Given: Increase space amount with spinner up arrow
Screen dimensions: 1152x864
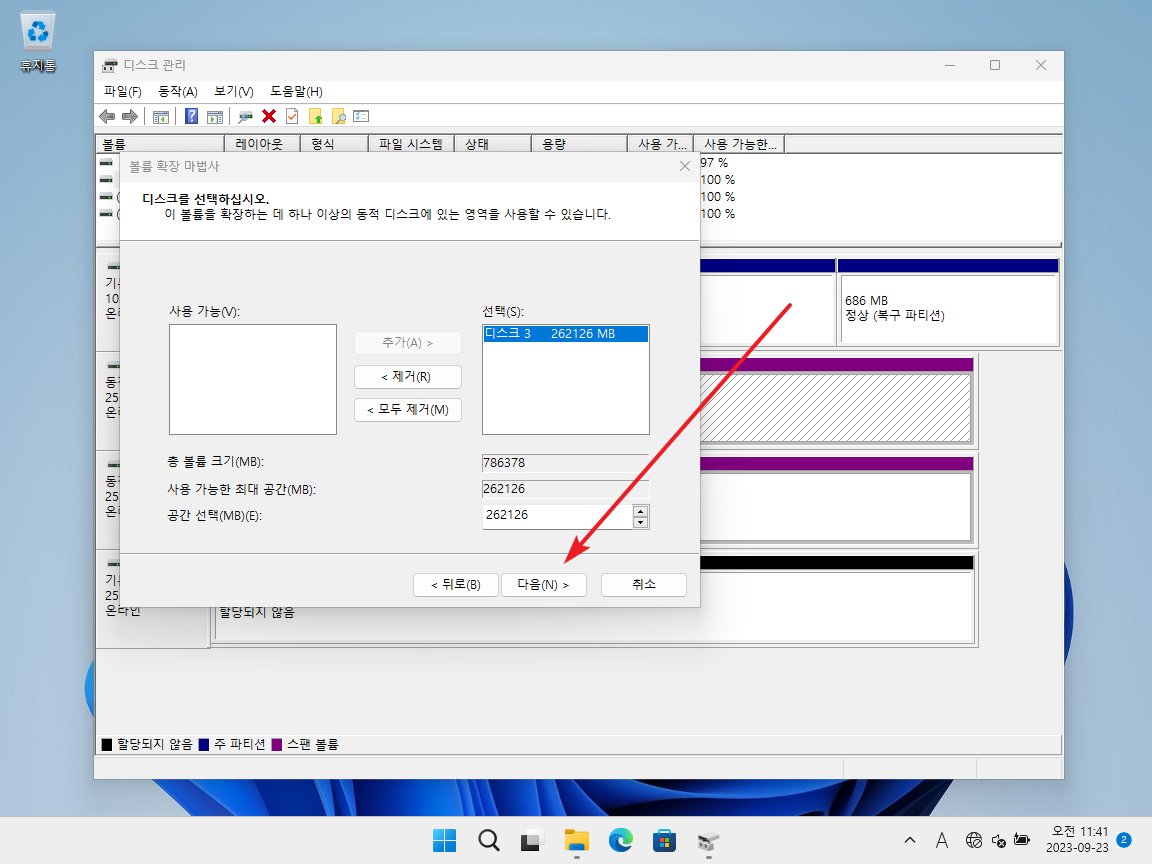Looking at the screenshot, I should 641,511.
